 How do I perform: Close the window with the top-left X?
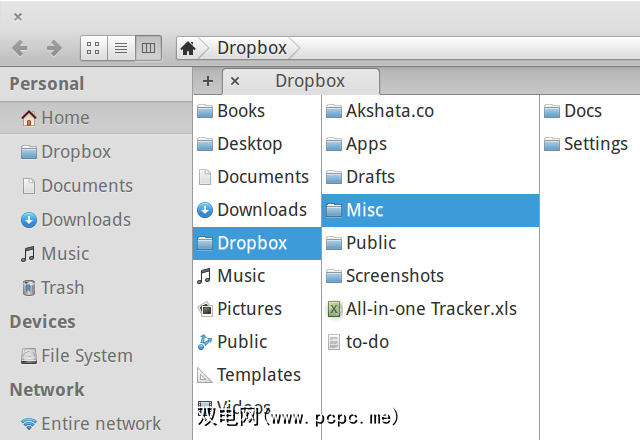[x=18, y=17]
